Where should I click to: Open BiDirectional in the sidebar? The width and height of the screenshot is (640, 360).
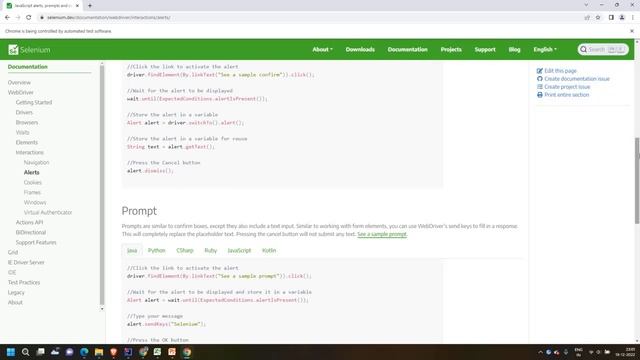[x=31, y=232]
